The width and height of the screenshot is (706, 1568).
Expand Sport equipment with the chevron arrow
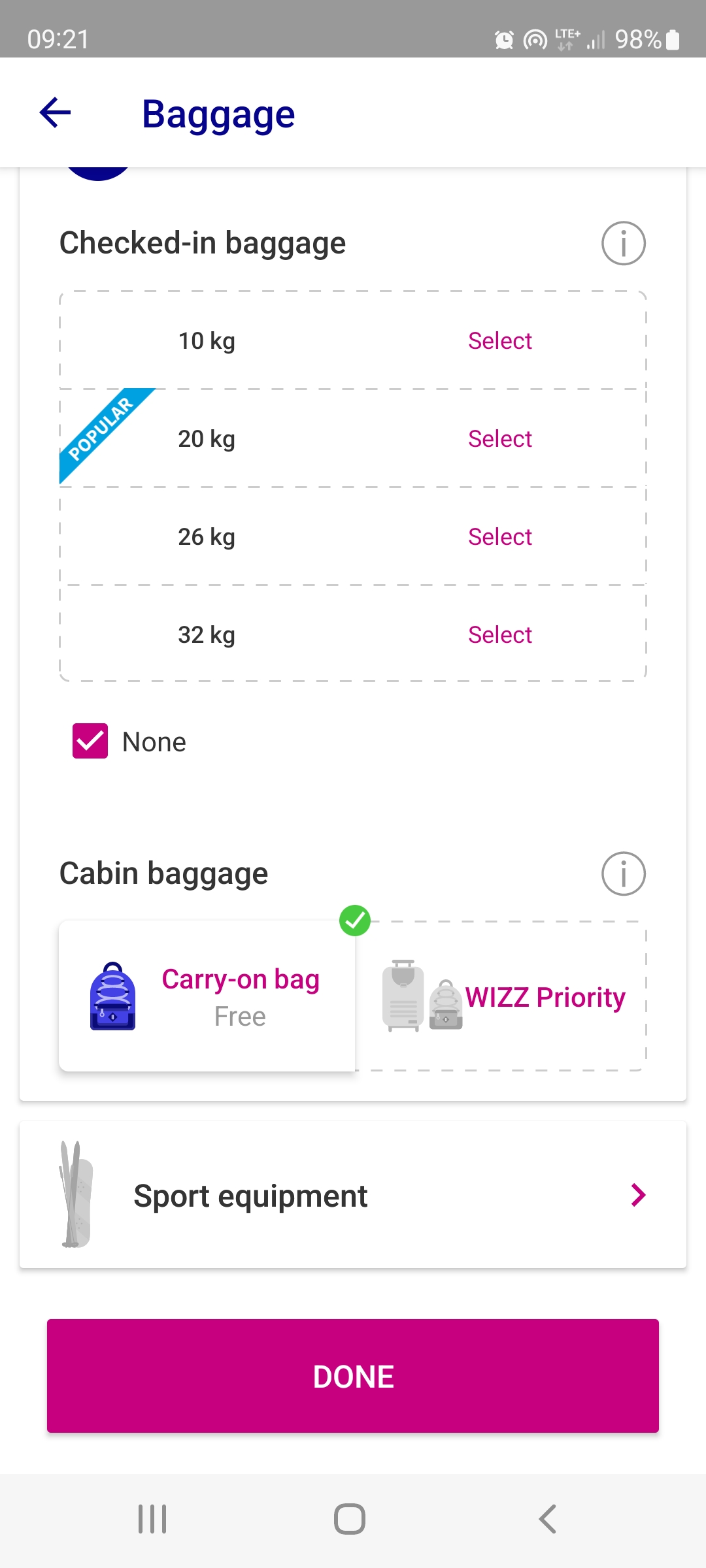pyautogui.click(x=638, y=1195)
